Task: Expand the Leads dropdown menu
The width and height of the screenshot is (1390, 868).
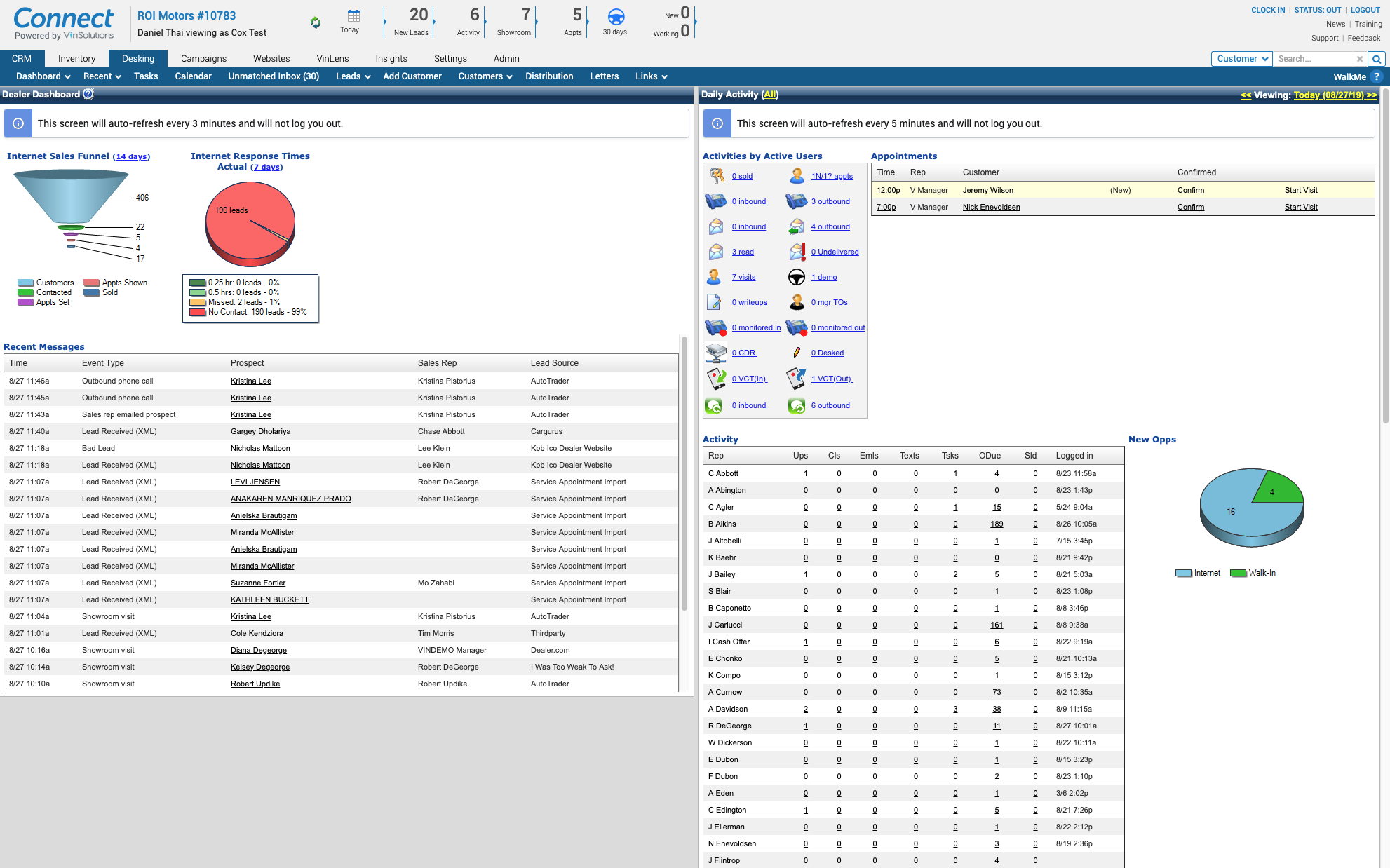Action: click(x=353, y=76)
